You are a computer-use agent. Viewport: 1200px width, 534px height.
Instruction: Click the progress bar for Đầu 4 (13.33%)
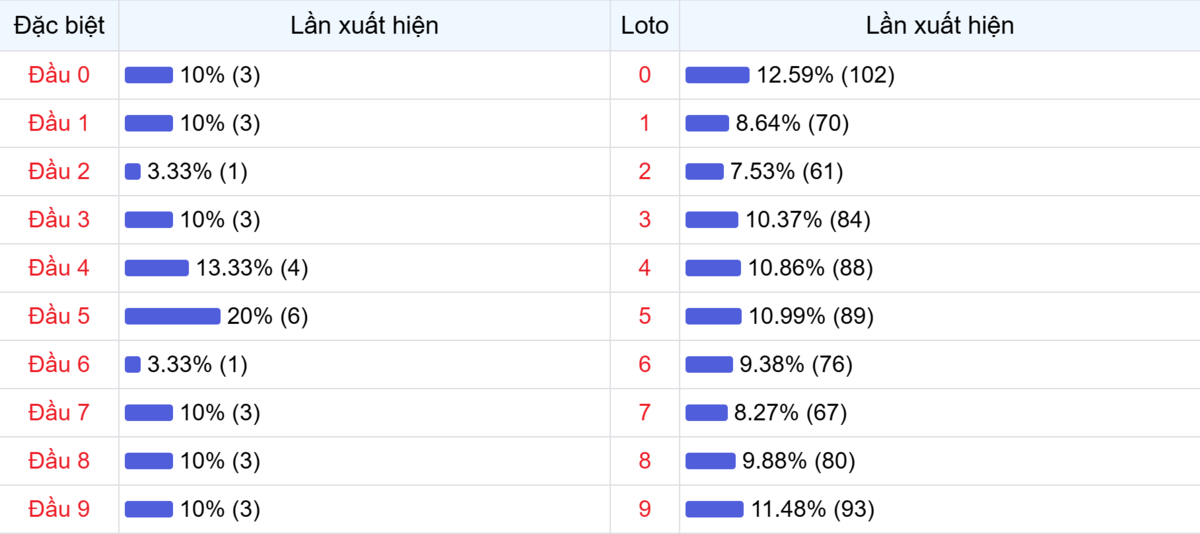tap(156, 268)
